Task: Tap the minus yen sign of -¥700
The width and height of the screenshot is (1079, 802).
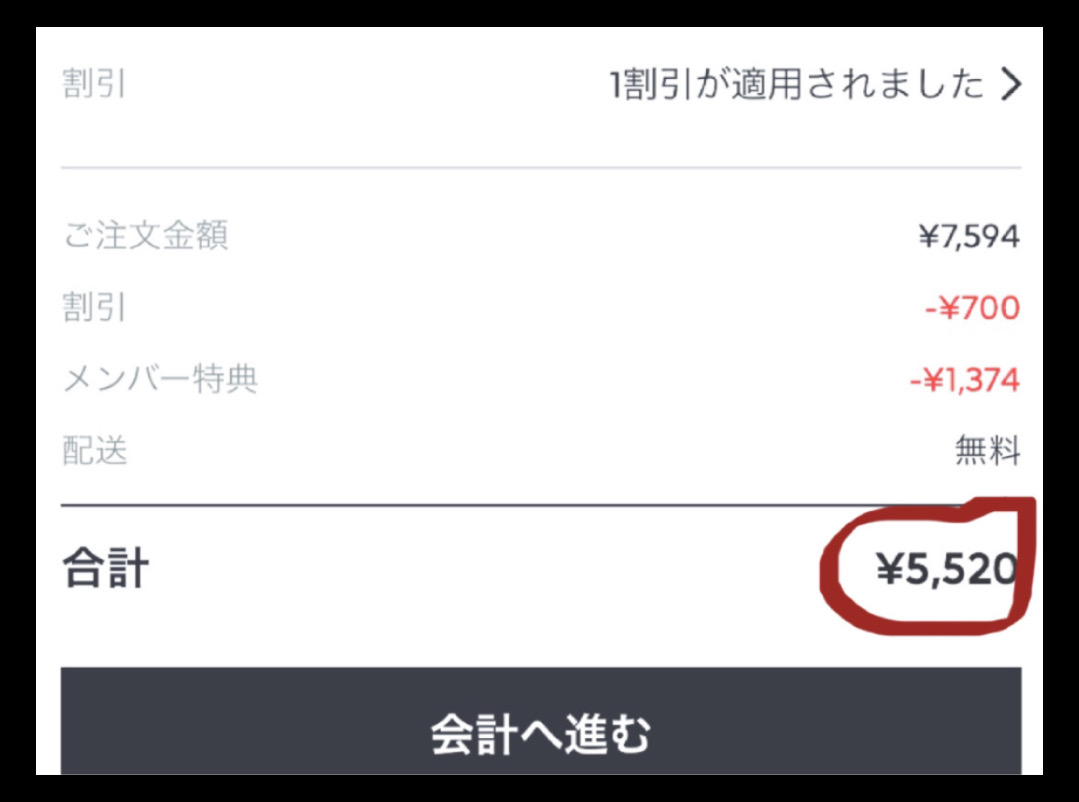Action: [x=942, y=308]
